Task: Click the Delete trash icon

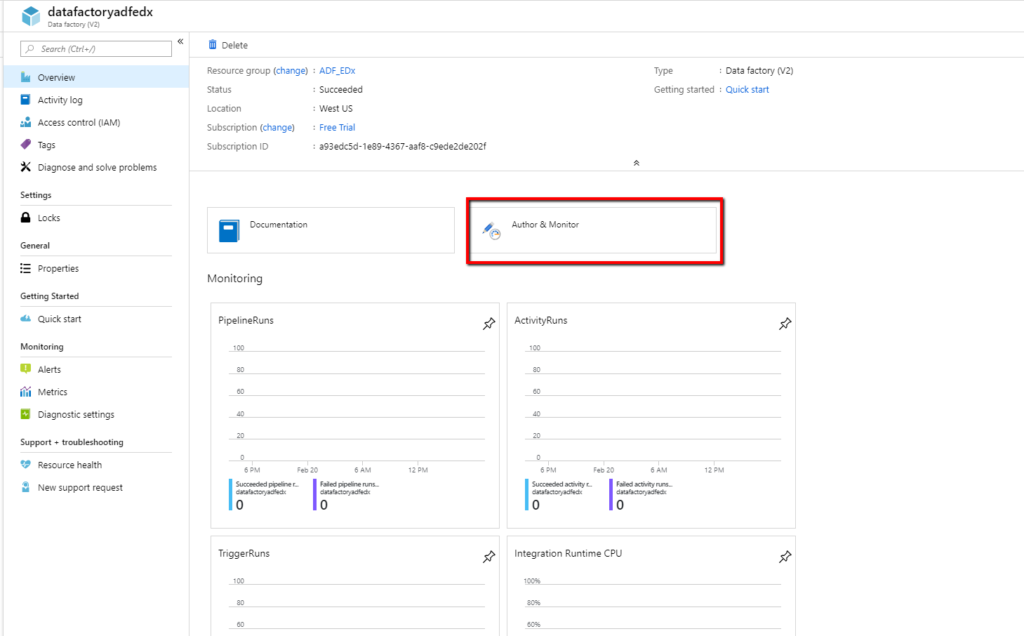Action: pos(212,45)
